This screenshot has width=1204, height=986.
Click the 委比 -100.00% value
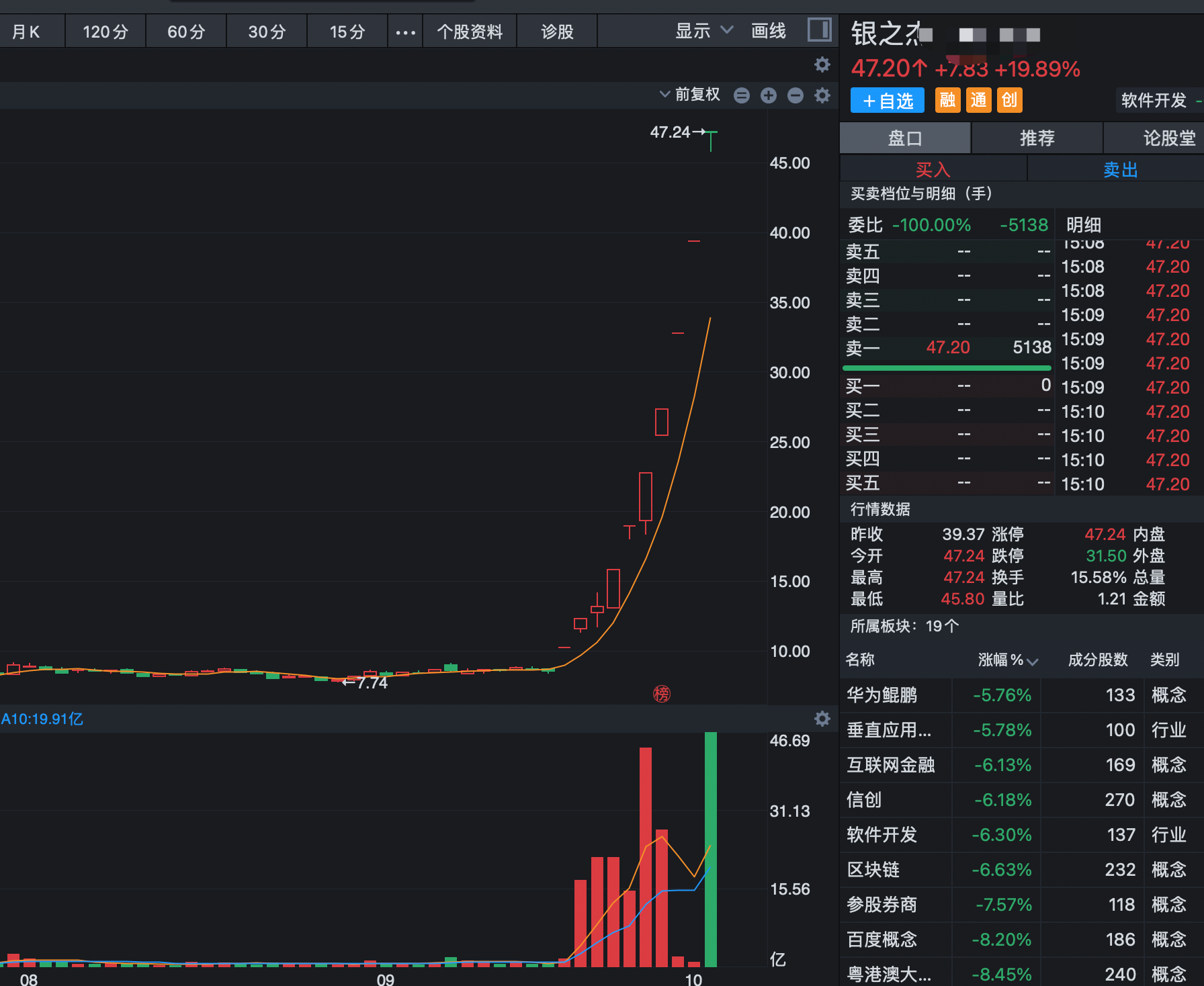tap(931, 225)
